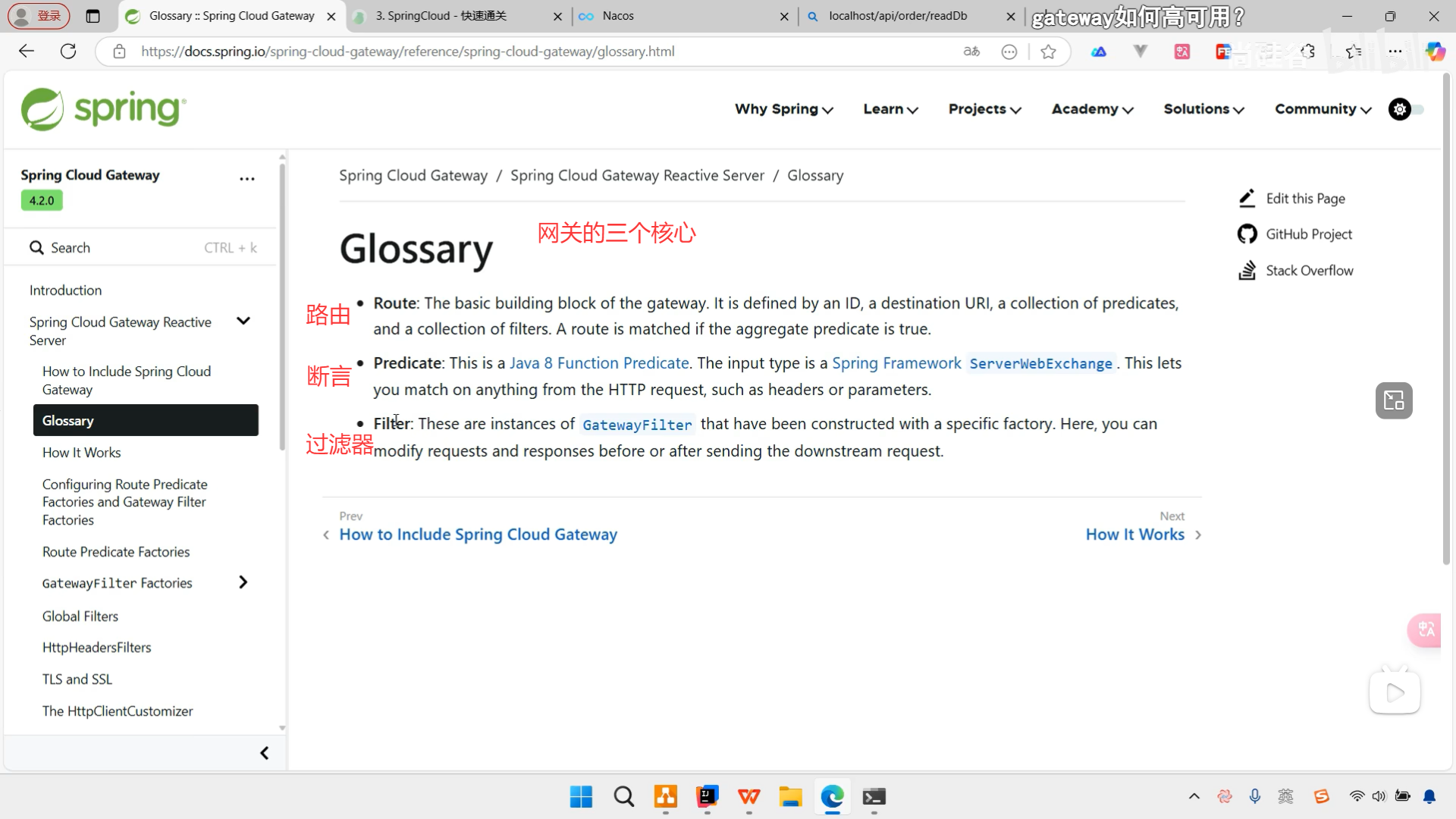The width and height of the screenshot is (1456, 819).
Task: Go to next page How It Works
Action: pos(1134,535)
